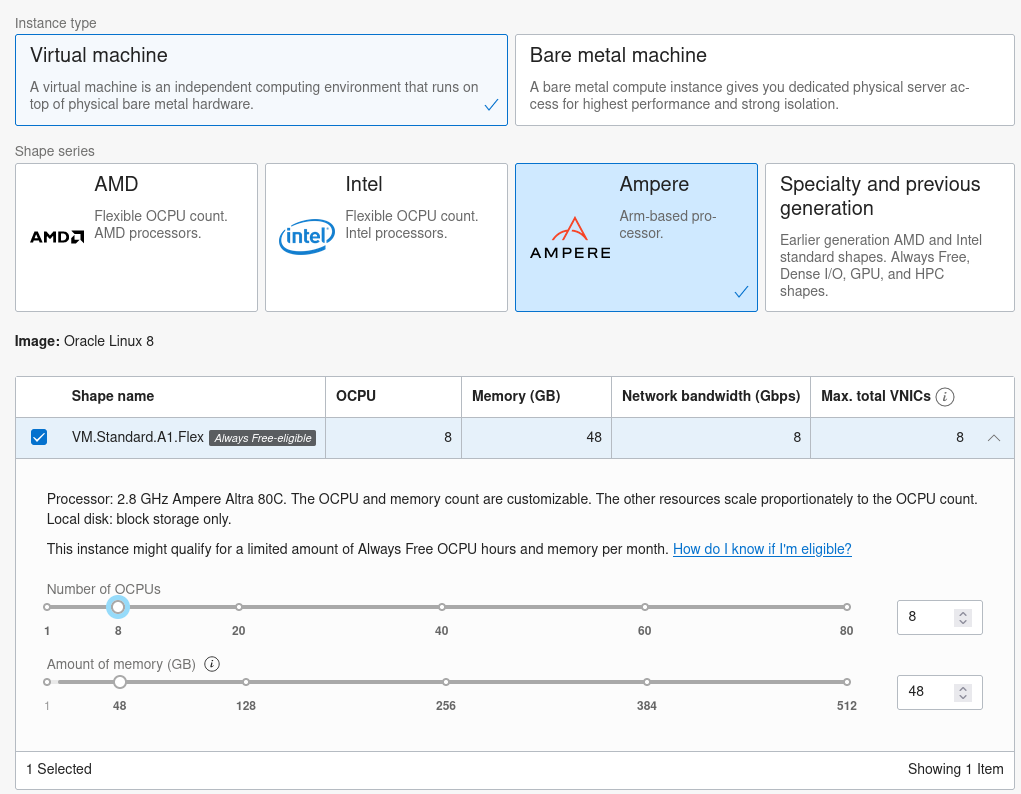Select the Bare metal machine option

(764, 80)
